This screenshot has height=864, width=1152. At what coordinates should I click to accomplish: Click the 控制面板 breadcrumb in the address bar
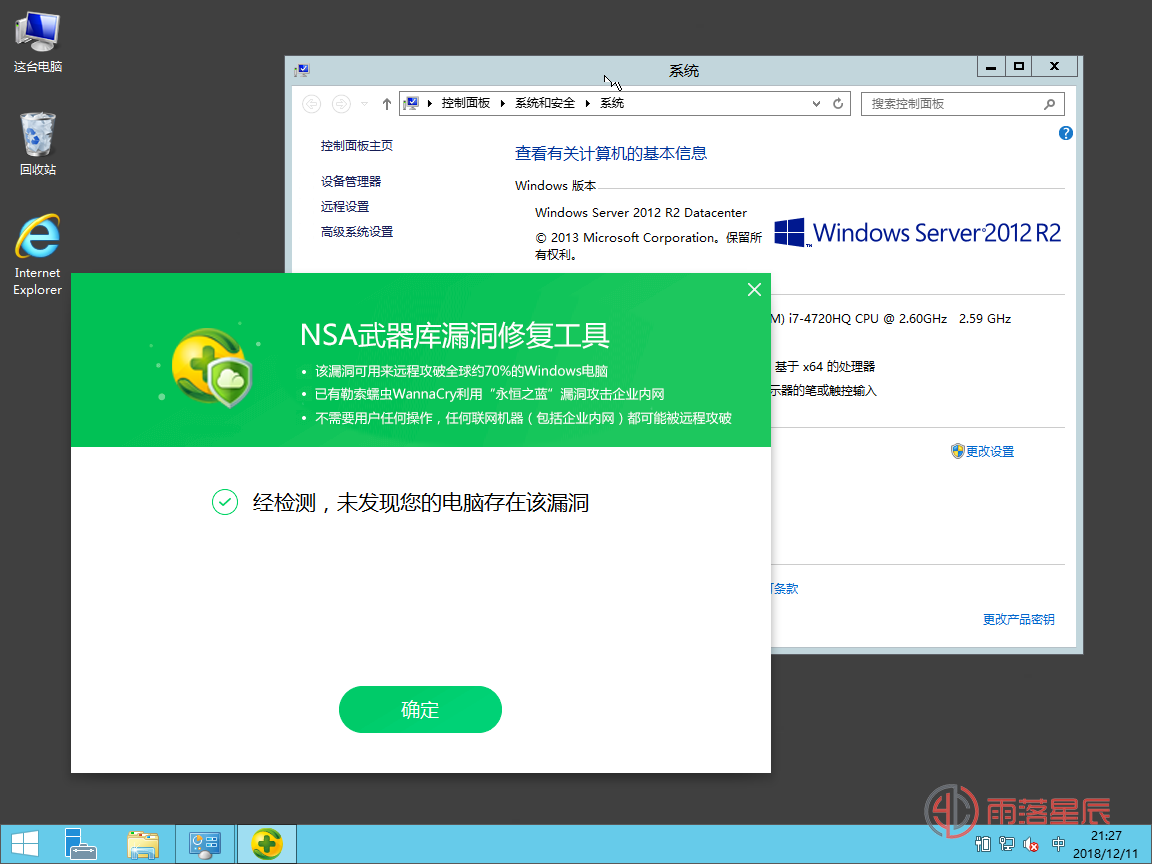coord(466,103)
